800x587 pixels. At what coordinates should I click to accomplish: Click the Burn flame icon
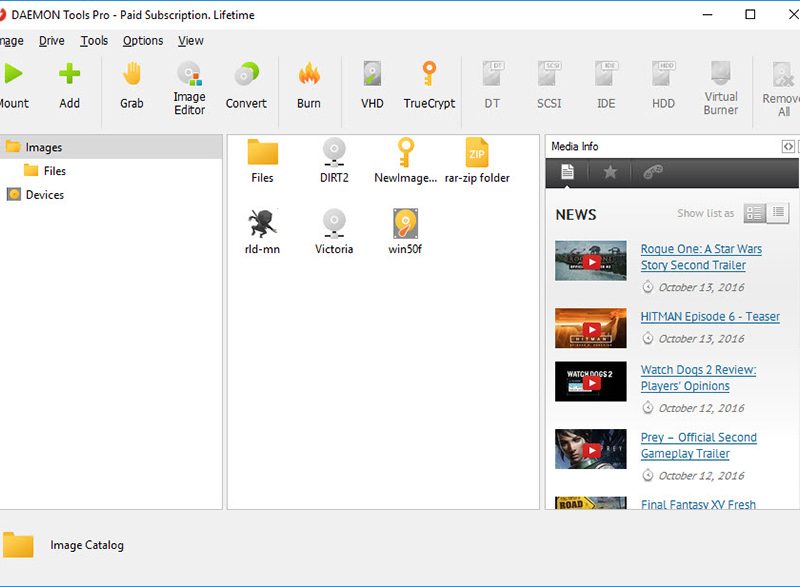tap(309, 74)
